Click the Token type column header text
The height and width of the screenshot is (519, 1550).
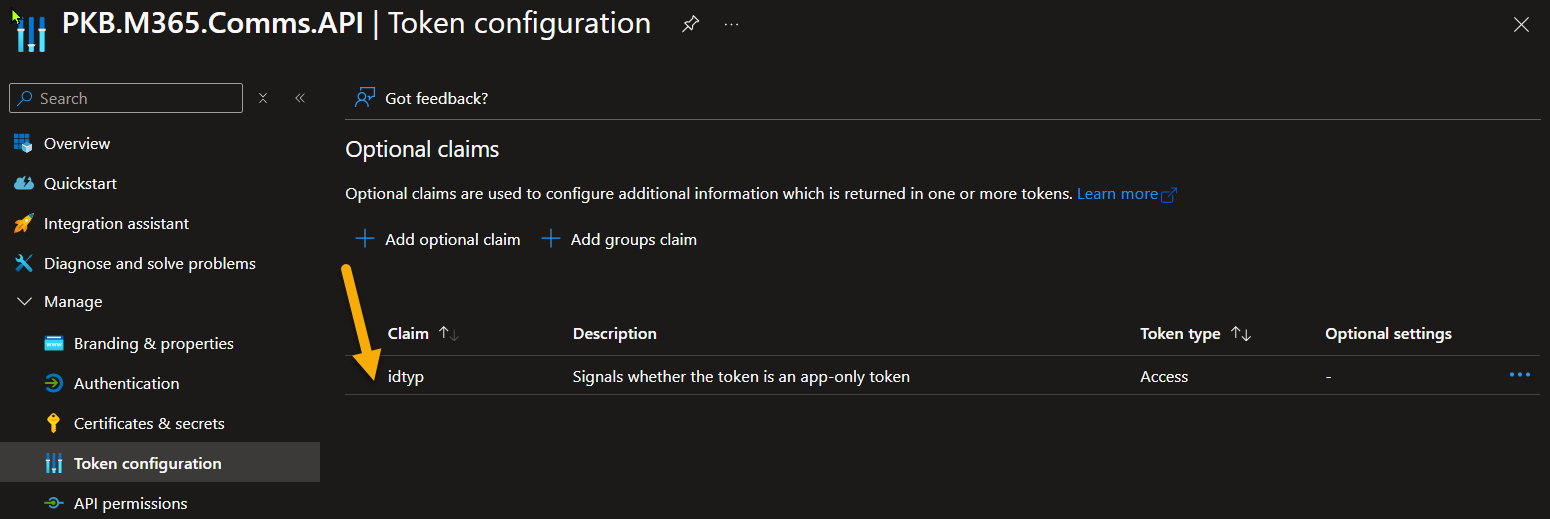pos(1180,333)
